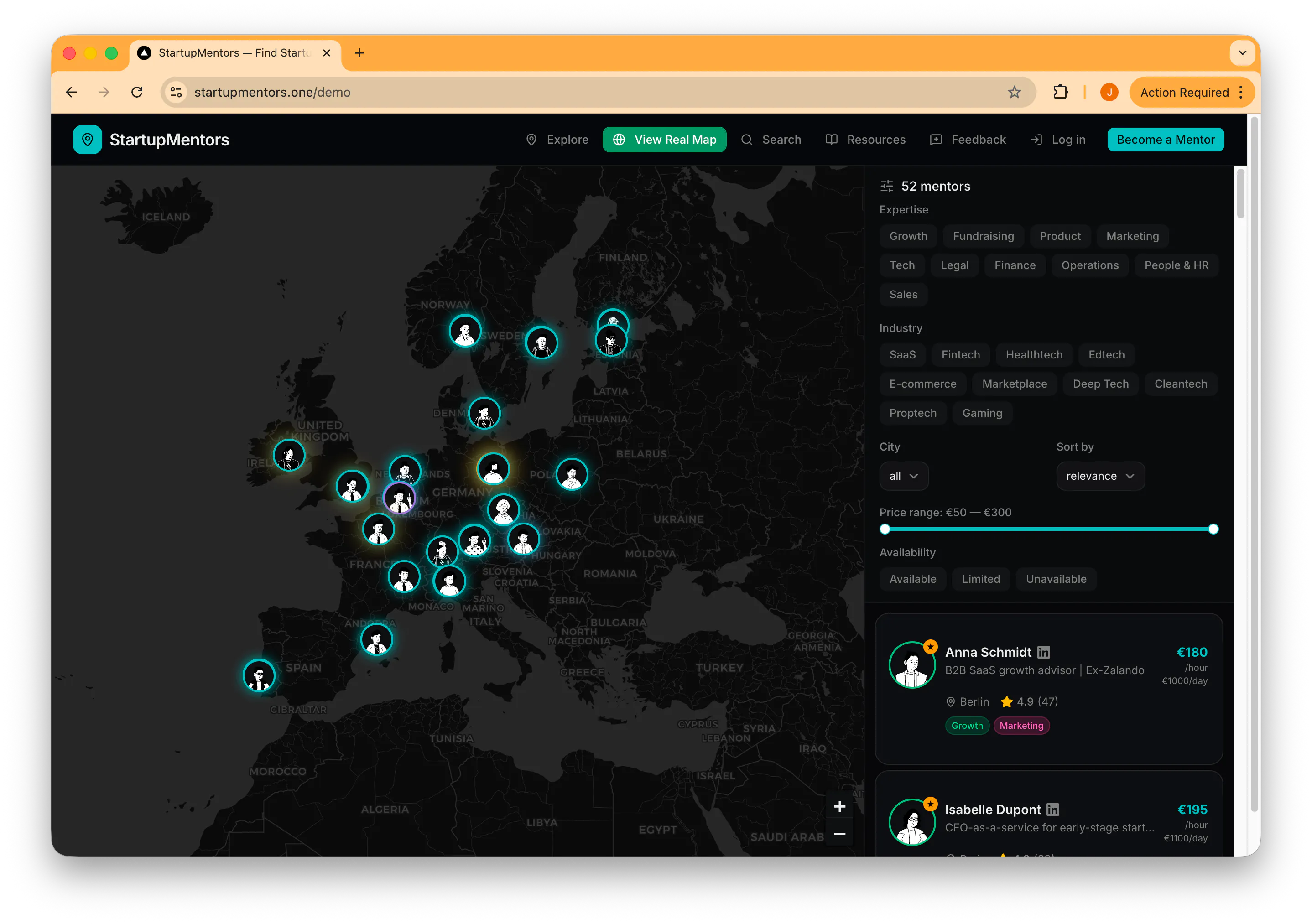Image resolution: width=1312 pixels, height=924 pixels.
Task: Select the mentor marker in Poland
Action: (x=572, y=474)
